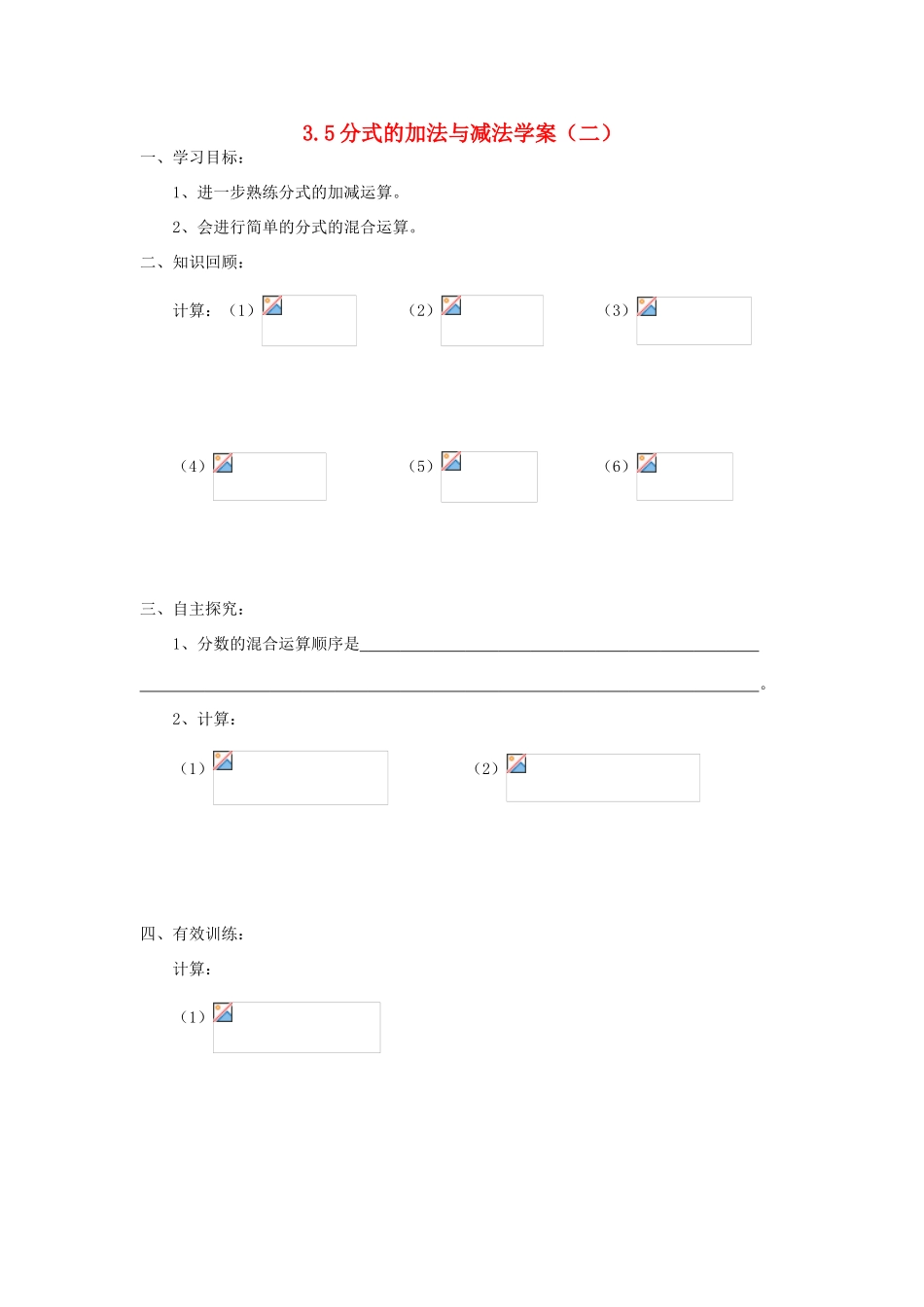The image size is (924, 1307).
Task: Click the red title 3.5分式的加法与减法学案
Action: pyautogui.click(x=457, y=133)
